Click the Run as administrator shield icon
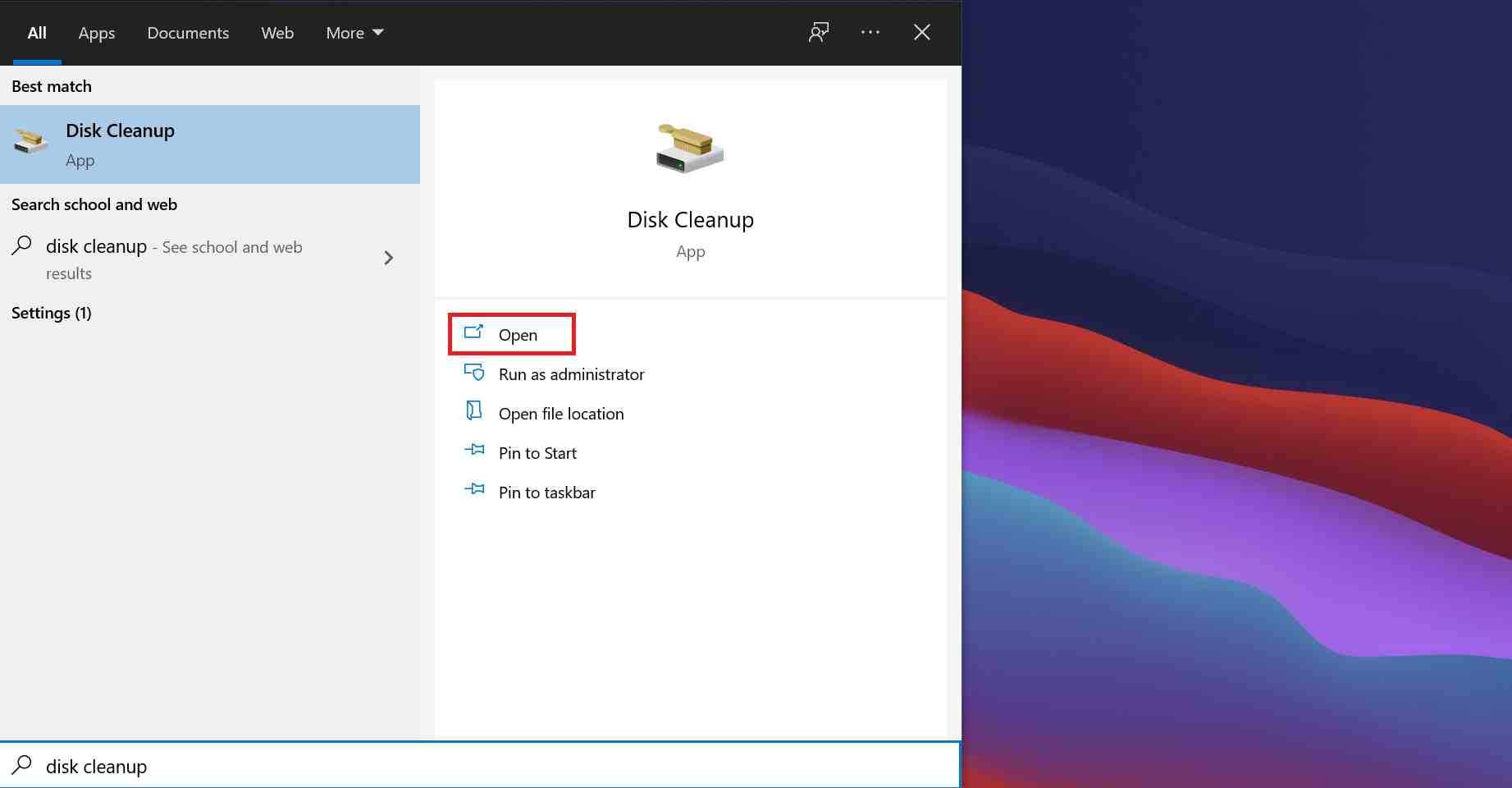 474,372
